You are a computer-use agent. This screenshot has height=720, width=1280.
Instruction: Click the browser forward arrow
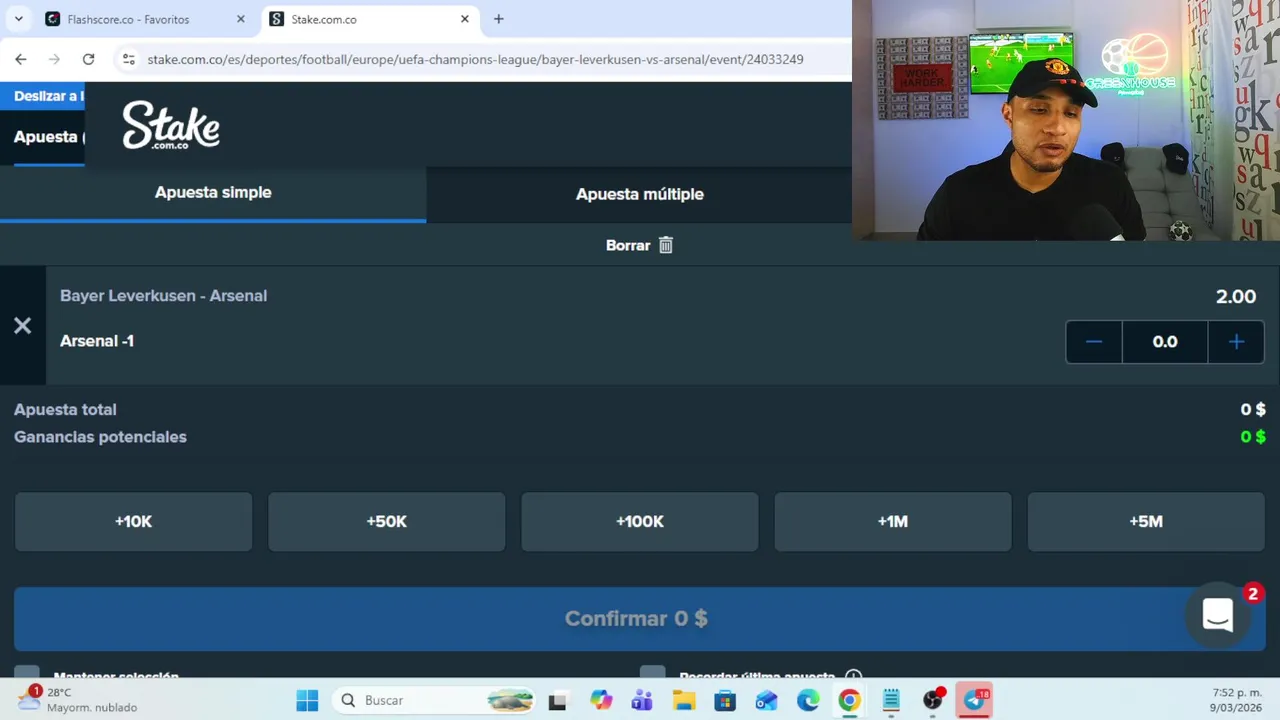point(55,59)
